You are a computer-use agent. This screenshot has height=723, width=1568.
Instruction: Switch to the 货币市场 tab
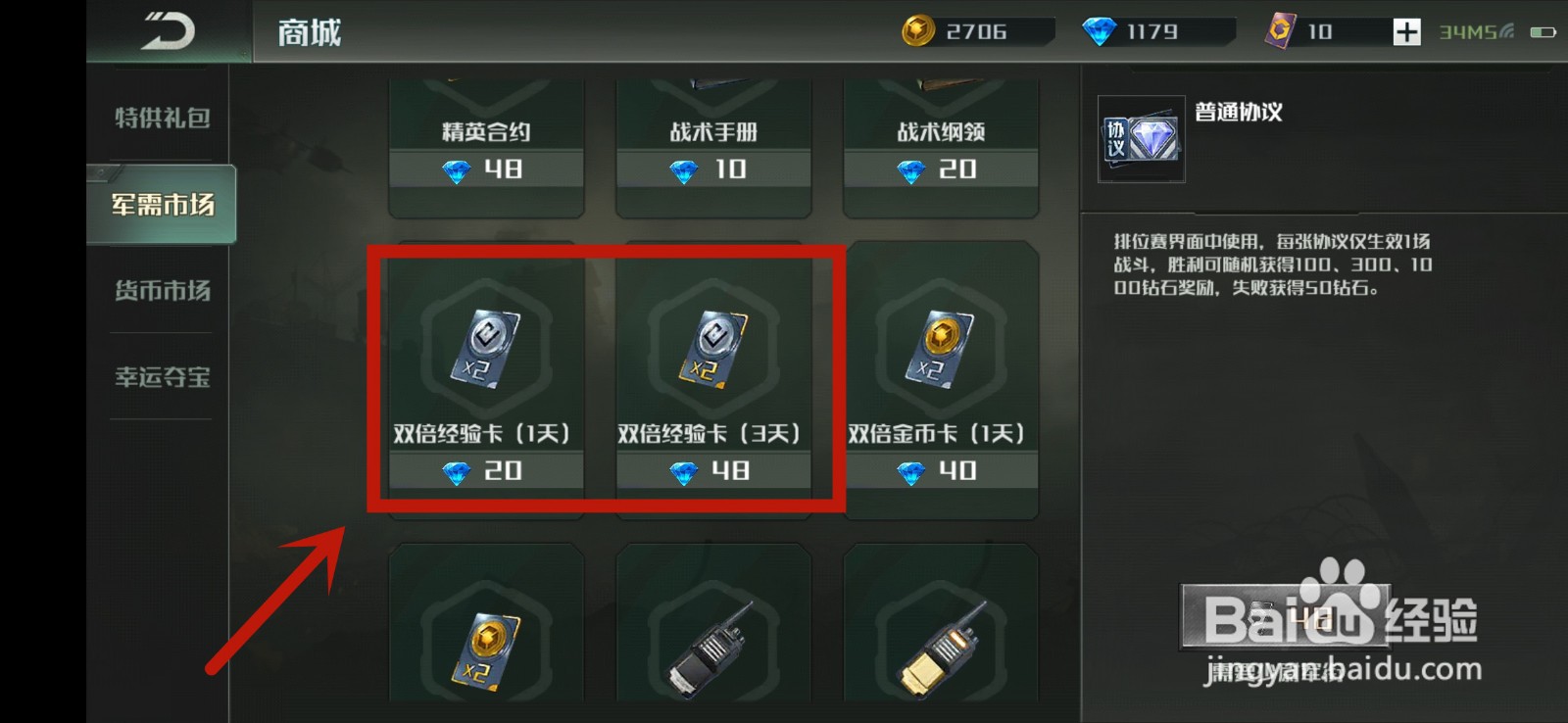point(162,290)
